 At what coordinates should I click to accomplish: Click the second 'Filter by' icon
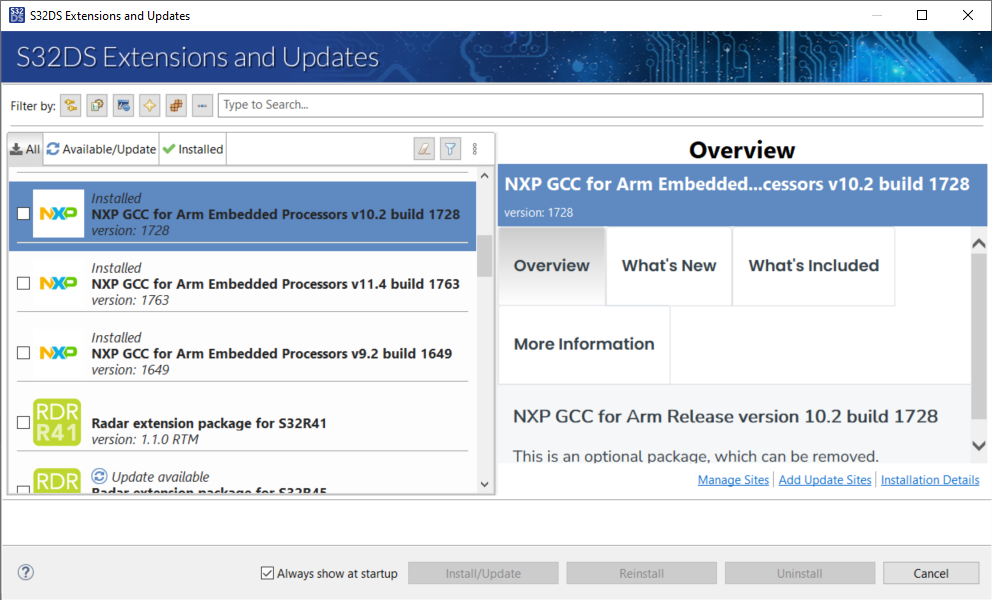(x=97, y=105)
